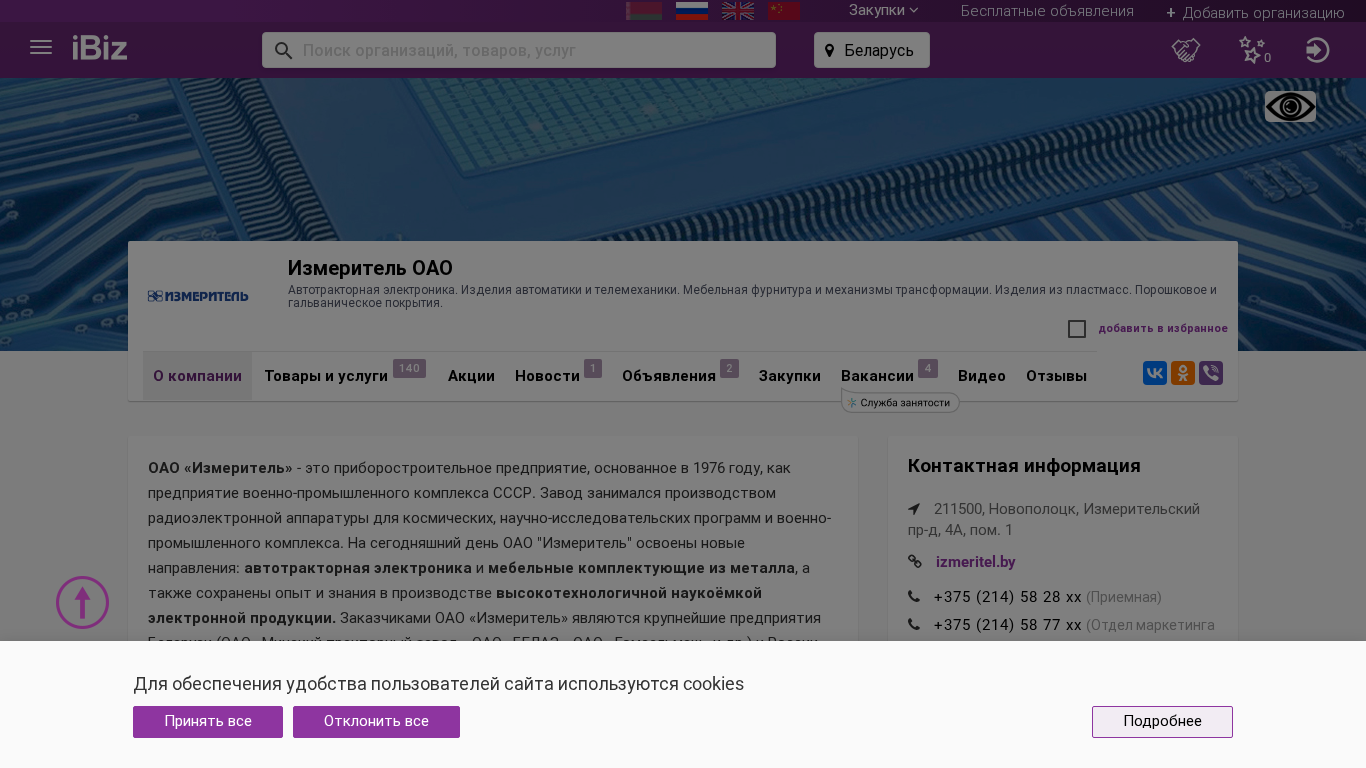The height and width of the screenshot is (768, 1366).
Task: Expand the Закупки dropdown
Action: point(883,11)
